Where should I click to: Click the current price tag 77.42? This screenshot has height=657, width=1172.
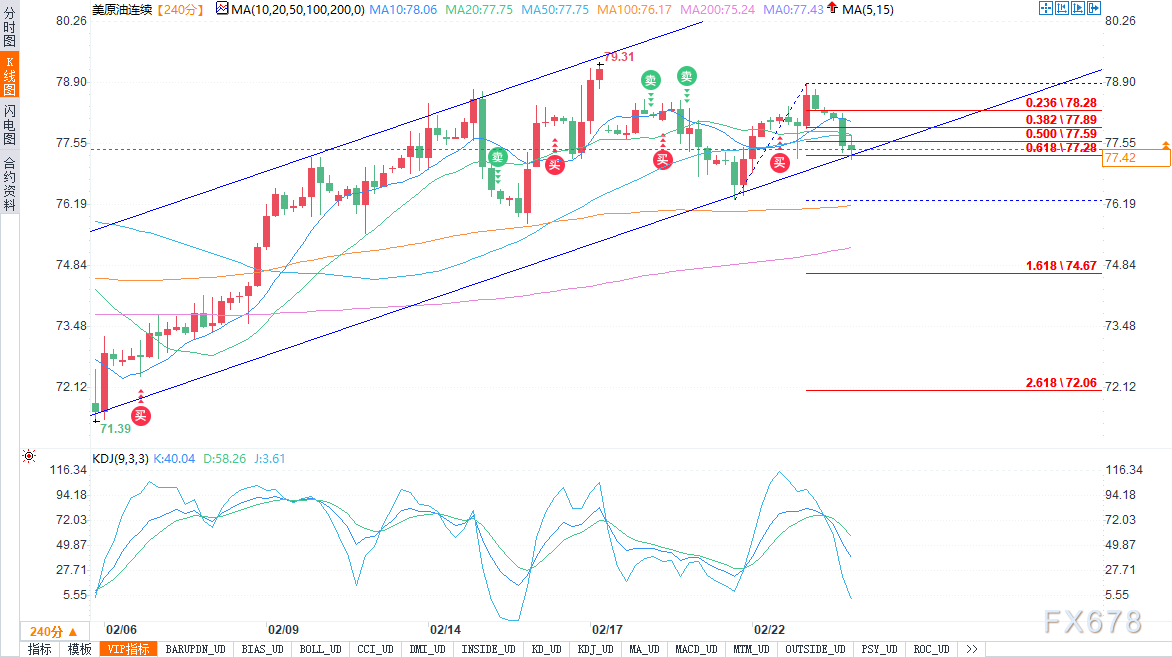pos(1136,158)
